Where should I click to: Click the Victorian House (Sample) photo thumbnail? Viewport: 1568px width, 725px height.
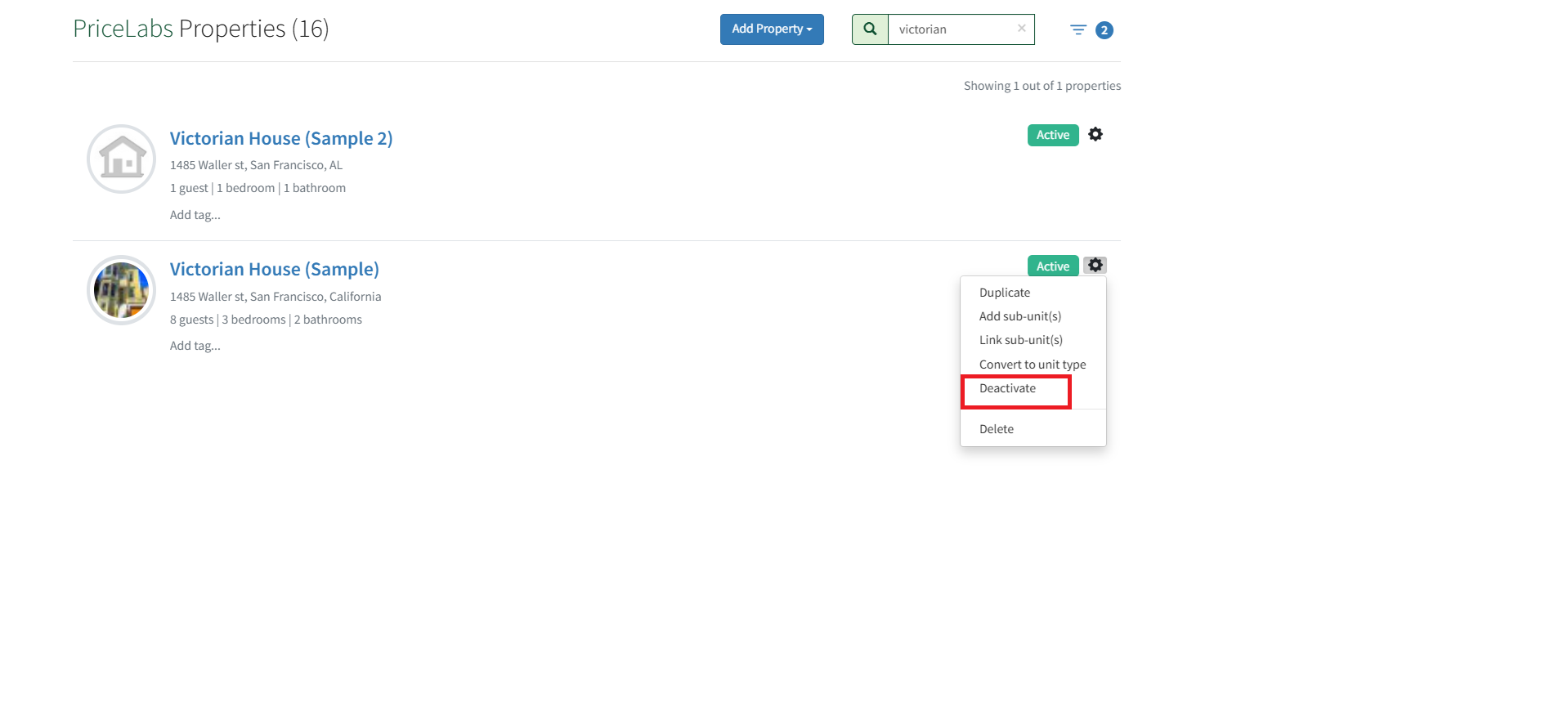tap(122, 290)
